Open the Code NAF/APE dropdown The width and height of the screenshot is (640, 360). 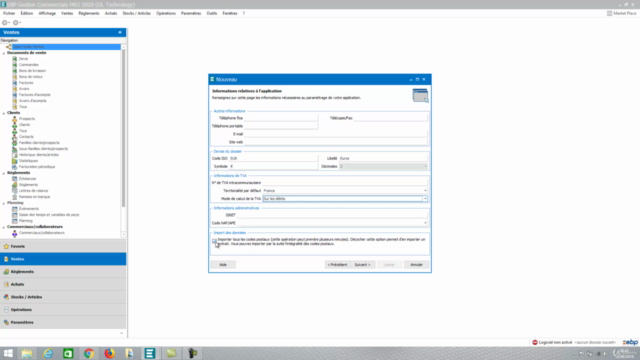click(x=425, y=223)
